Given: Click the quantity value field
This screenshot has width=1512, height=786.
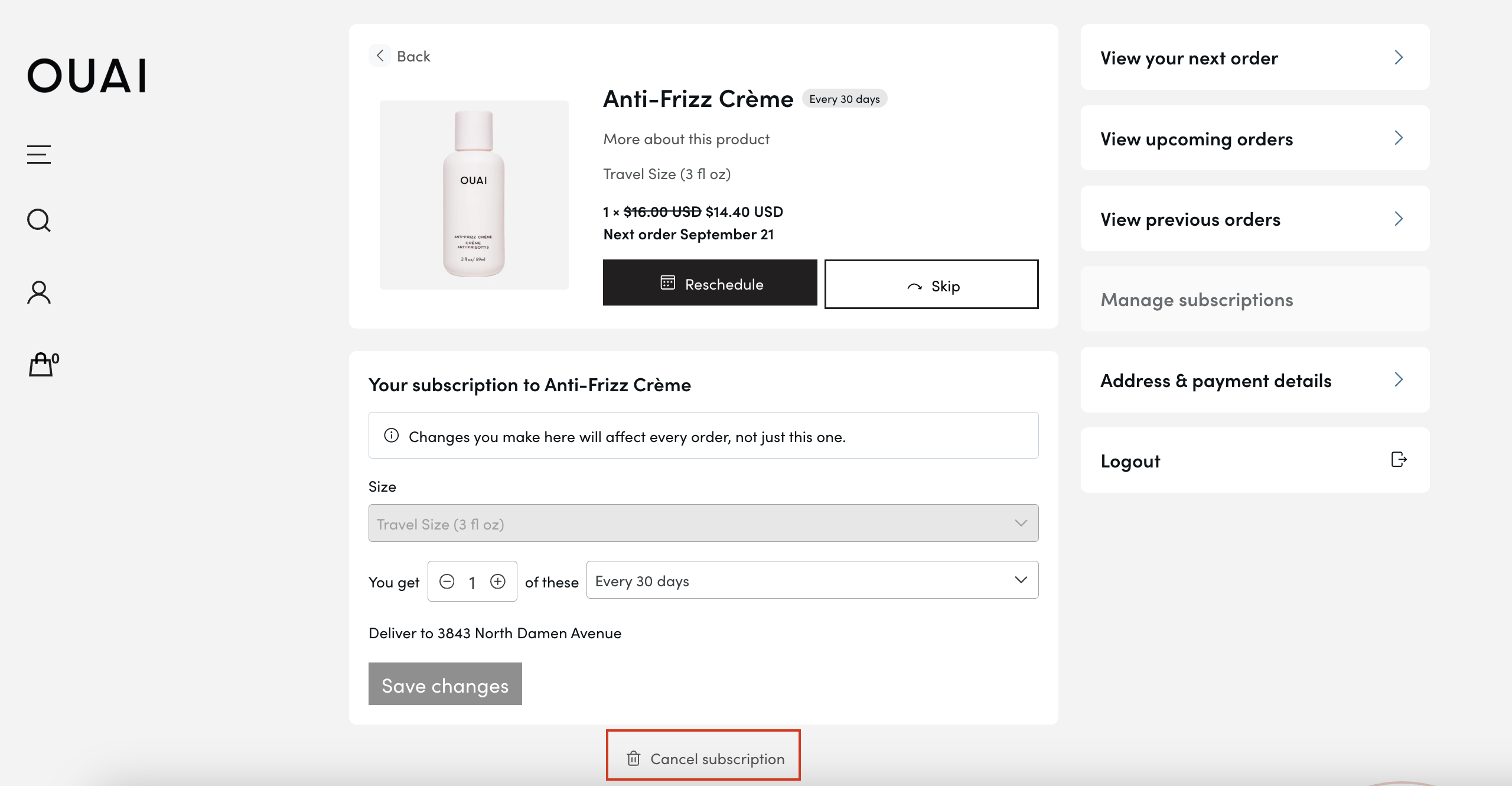Looking at the screenshot, I should tap(472, 583).
